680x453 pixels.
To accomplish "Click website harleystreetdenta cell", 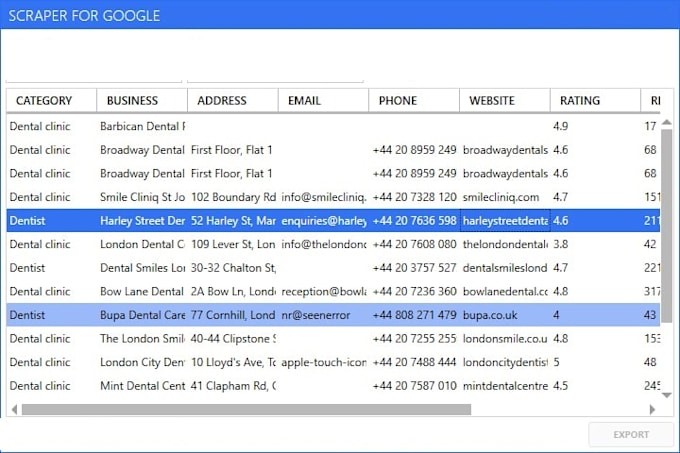I will 505,221.
